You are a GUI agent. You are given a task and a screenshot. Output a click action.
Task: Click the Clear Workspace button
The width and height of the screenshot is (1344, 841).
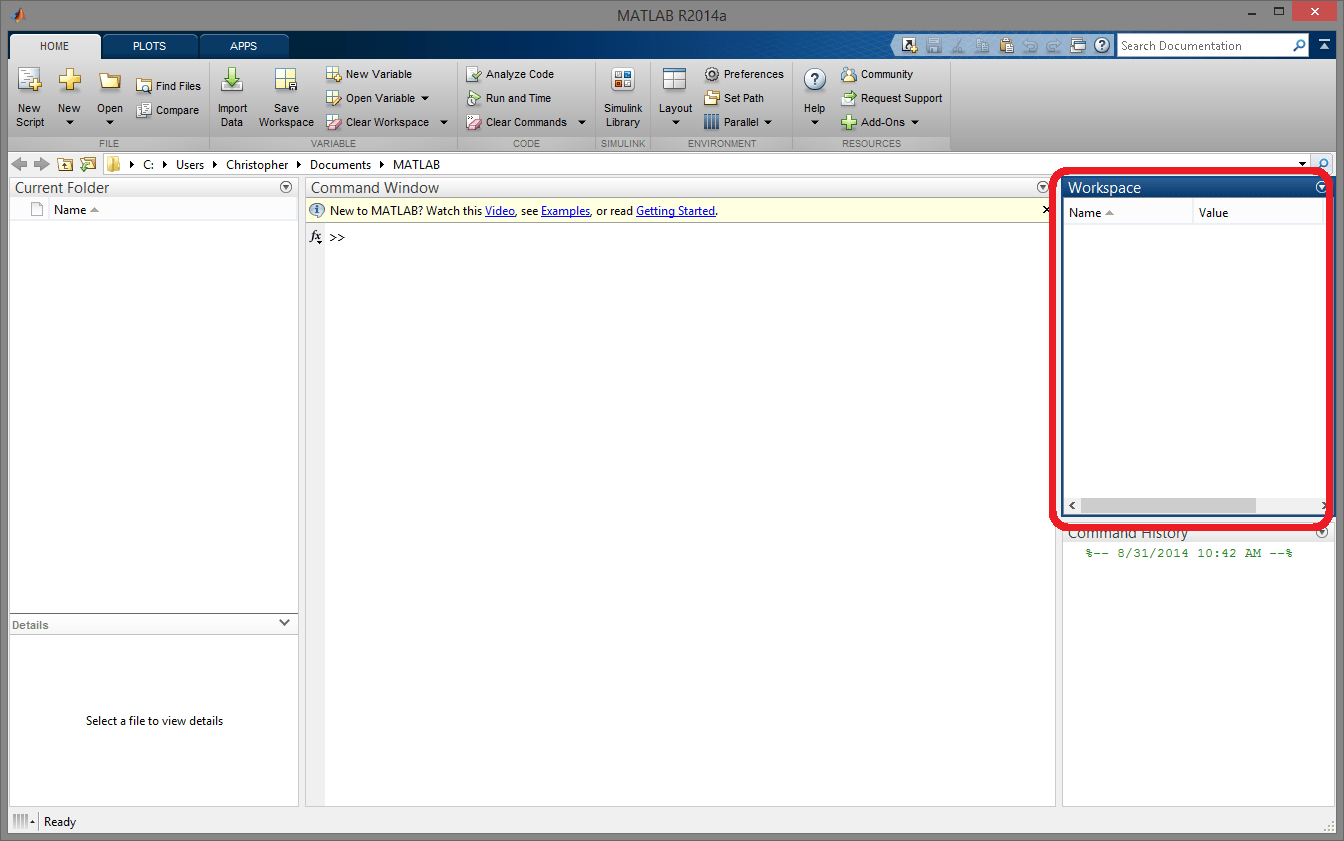[x=377, y=122]
